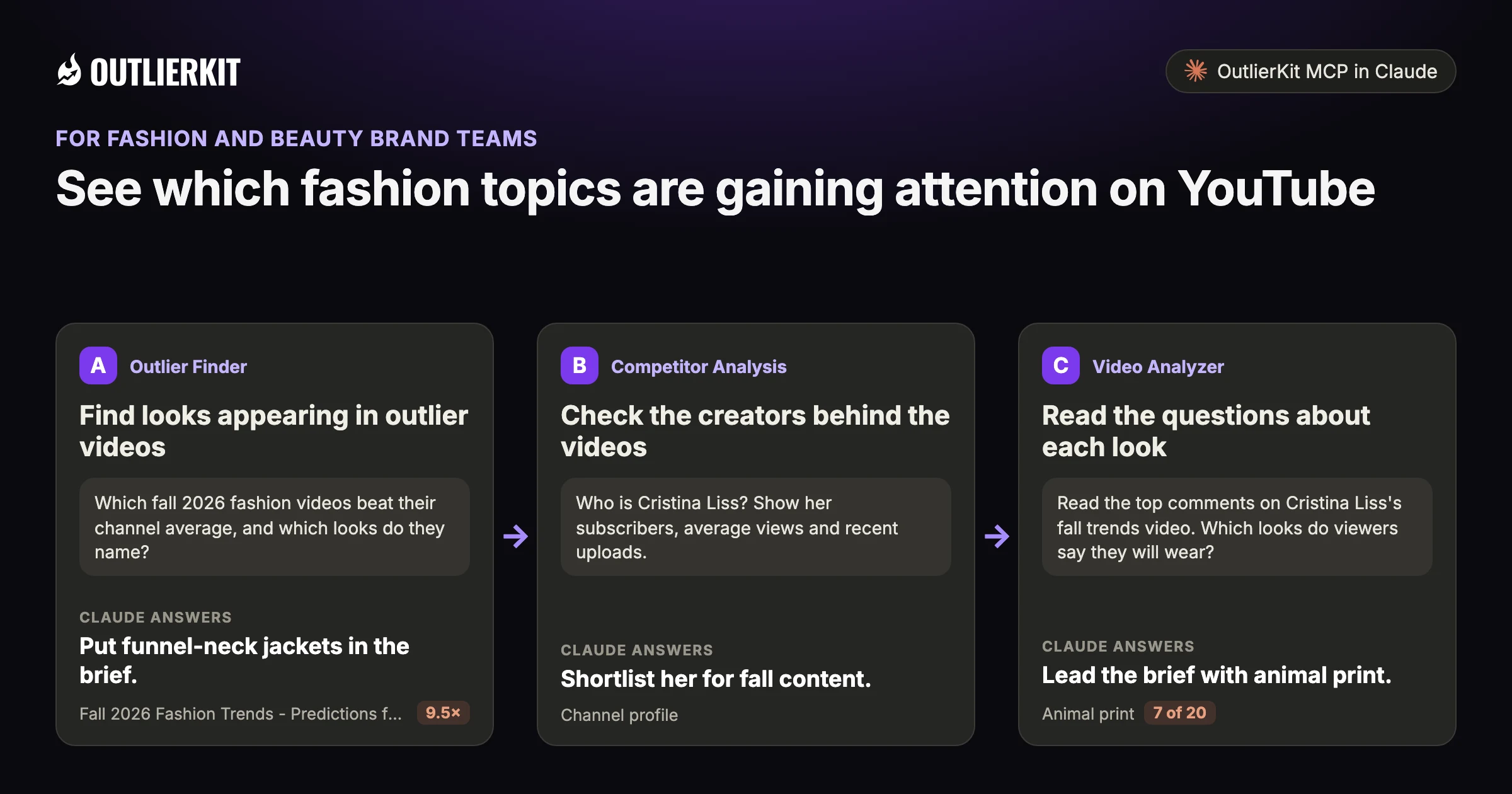Click the 9.5× multiplier badge
This screenshot has width=1512, height=794.
pos(444,713)
